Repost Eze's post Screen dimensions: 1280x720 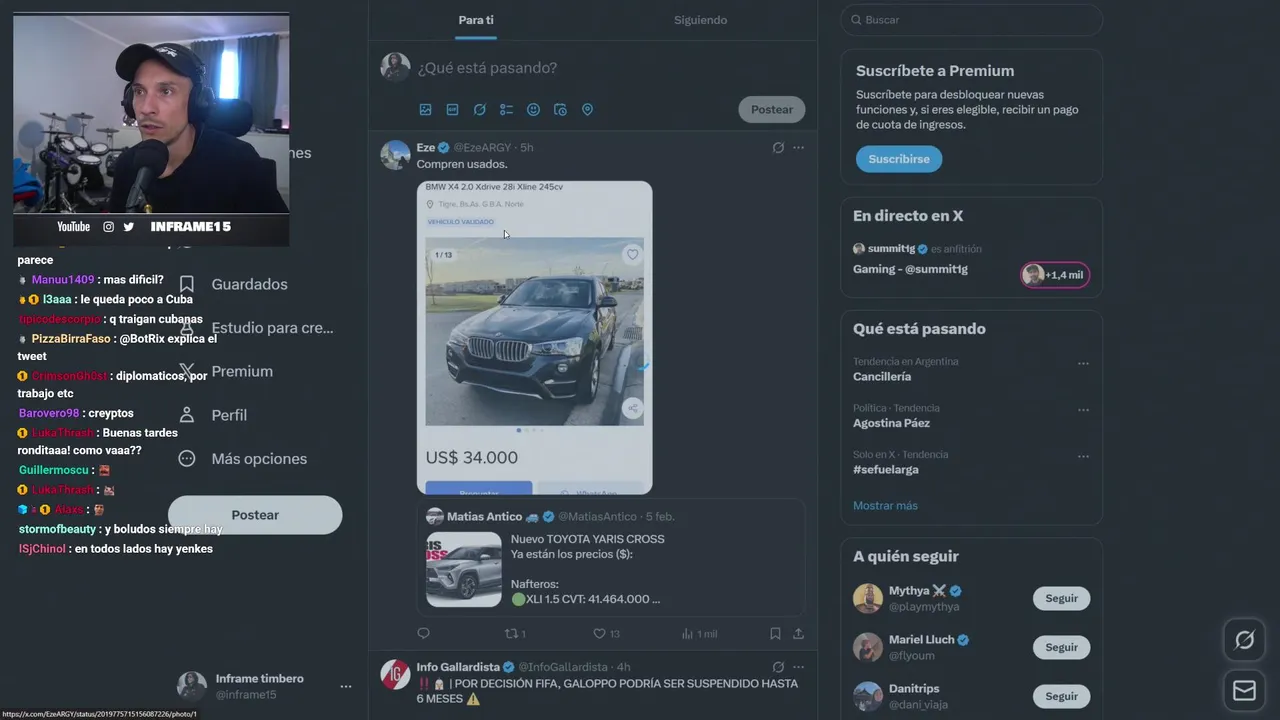click(x=515, y=633)
